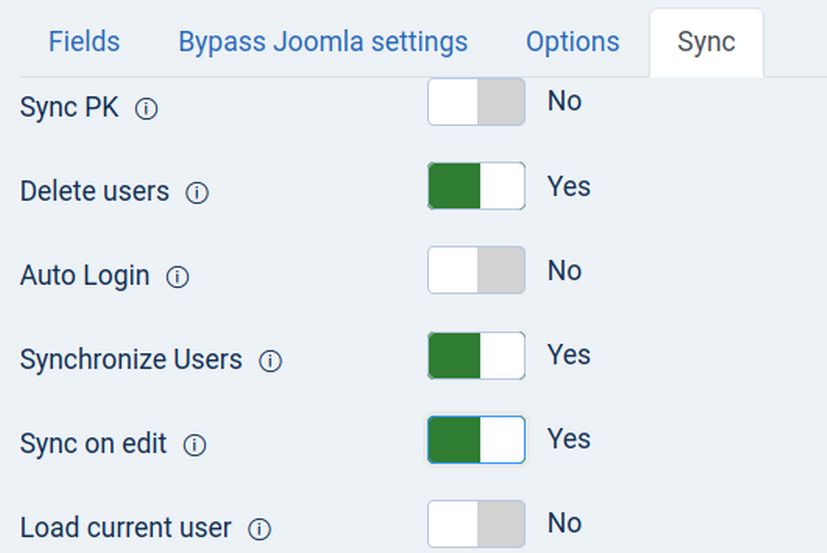Click info icon beside Delete users
This screenshot has width=827, height=553.
(x=197, y=193)
